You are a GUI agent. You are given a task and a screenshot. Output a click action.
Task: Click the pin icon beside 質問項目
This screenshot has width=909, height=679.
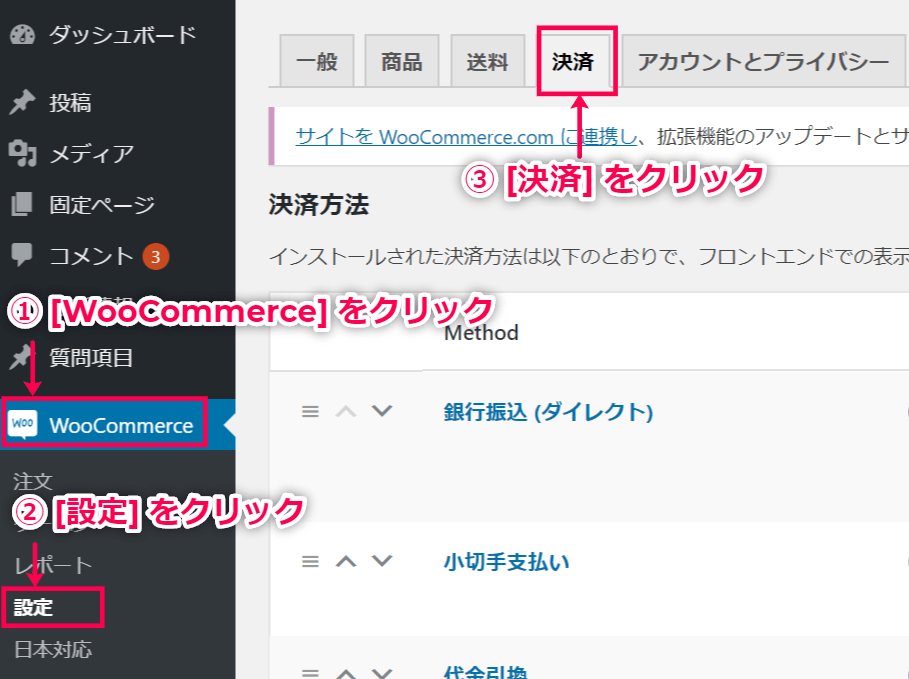pyautogui.click(x=21, y=357)
